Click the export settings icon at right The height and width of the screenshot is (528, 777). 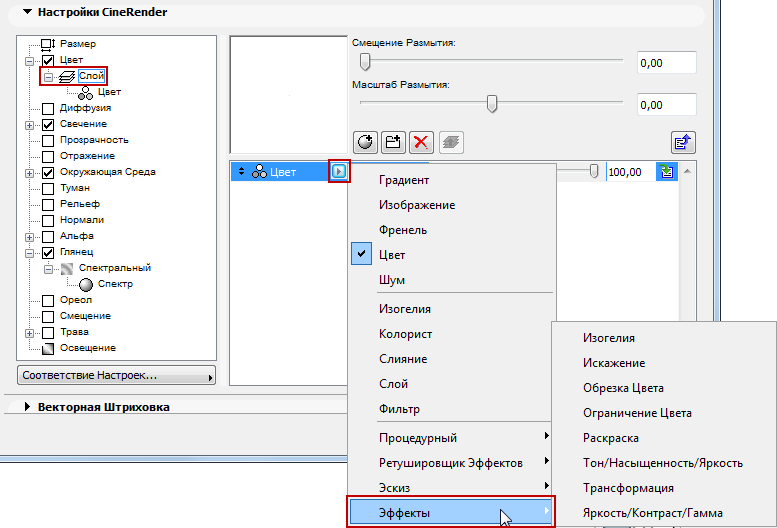683,143
